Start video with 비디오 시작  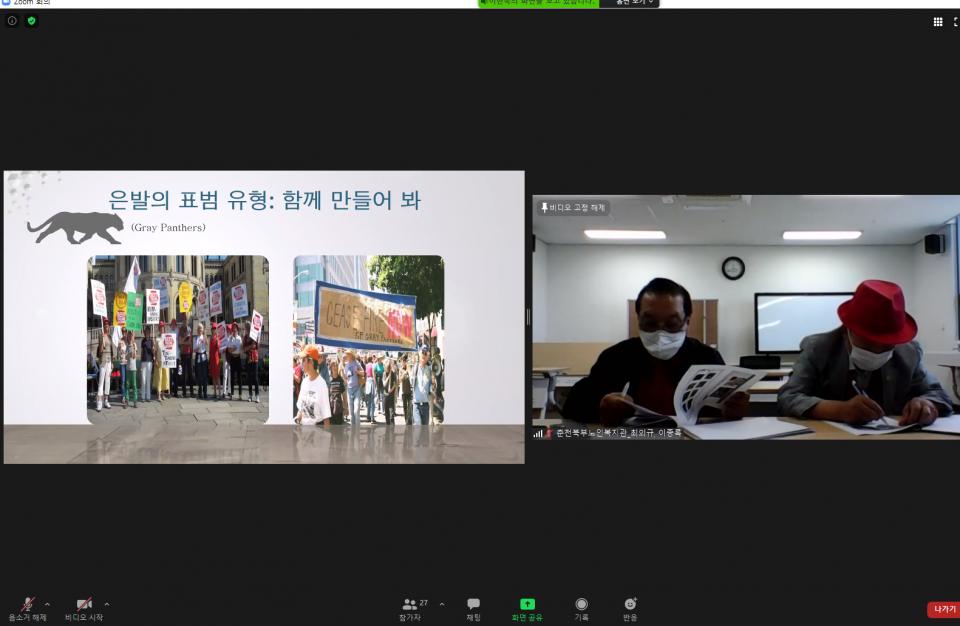[x=84, y=609]
